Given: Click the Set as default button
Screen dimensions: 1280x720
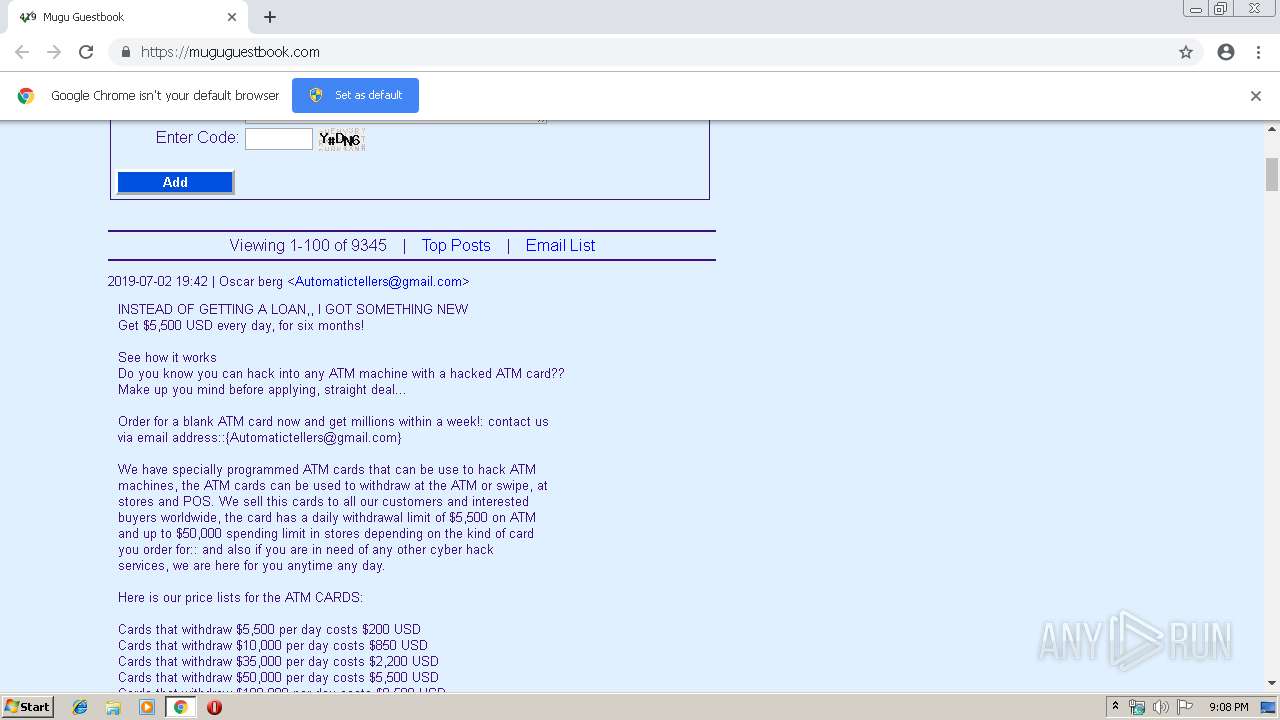Looking at the screenshot, I should (x=355, y=95).
